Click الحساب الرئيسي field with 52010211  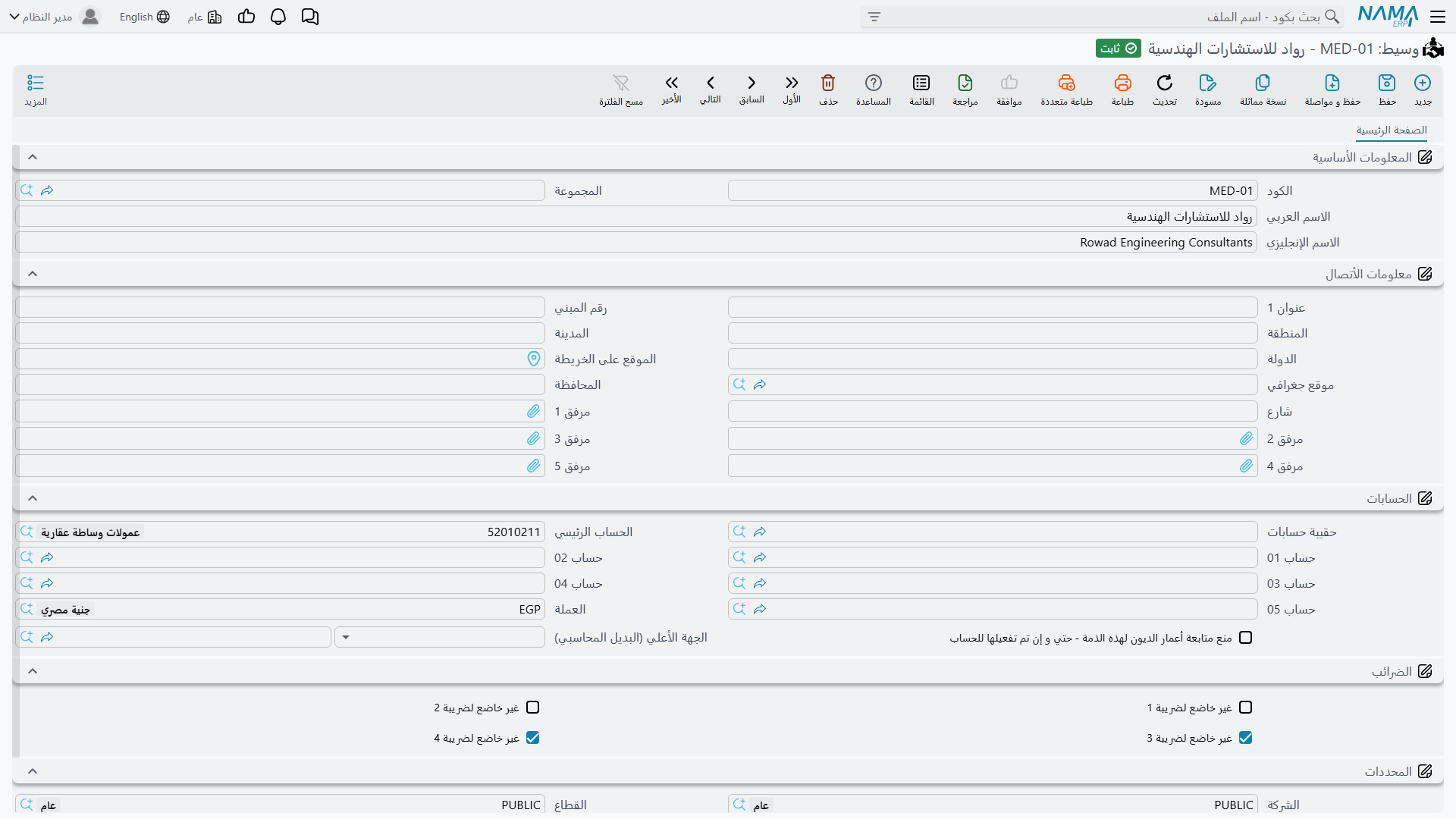[280, 532]
